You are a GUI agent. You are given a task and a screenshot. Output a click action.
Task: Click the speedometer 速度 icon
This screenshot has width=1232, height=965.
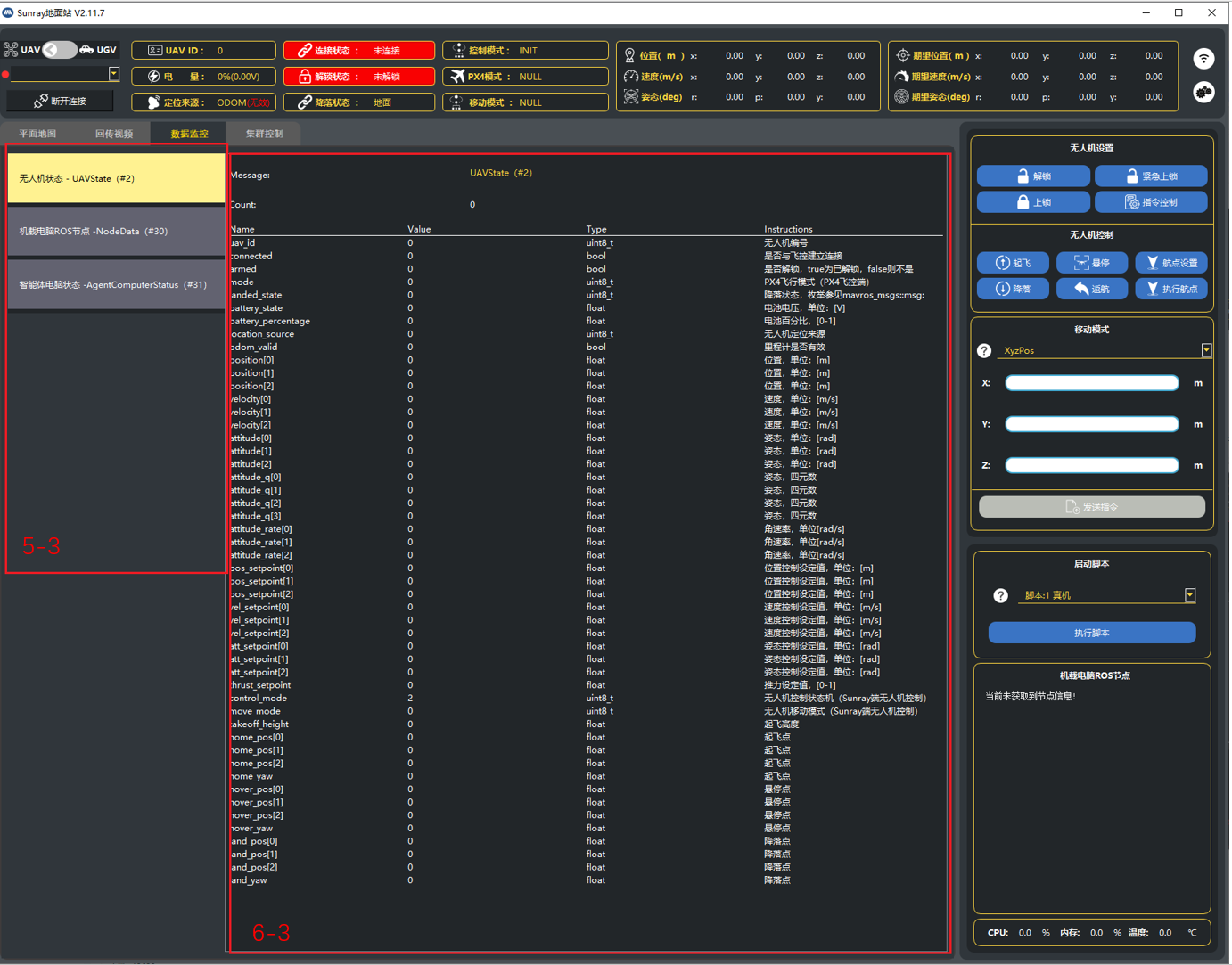630,77
